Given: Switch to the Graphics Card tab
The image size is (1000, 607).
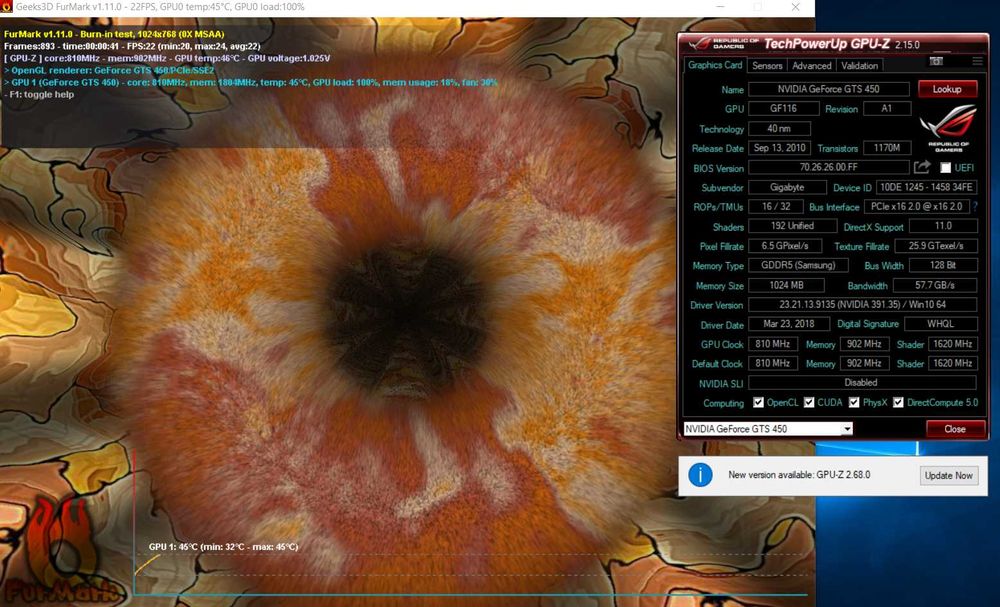Looking at the screenshot, I should 715,65.
